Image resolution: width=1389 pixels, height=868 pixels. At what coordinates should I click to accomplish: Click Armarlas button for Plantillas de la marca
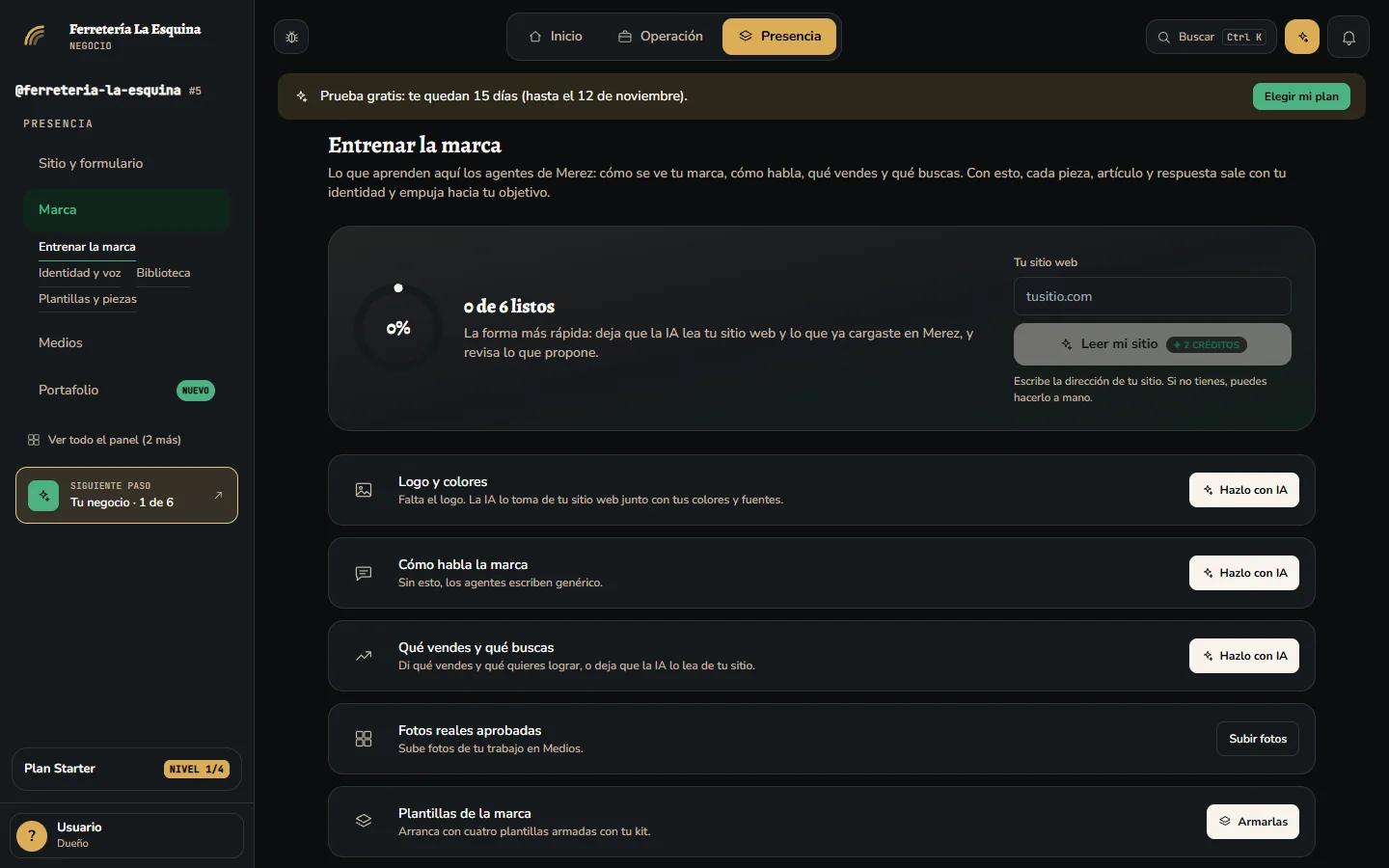pyautogui.click(x=1253, y=822)
